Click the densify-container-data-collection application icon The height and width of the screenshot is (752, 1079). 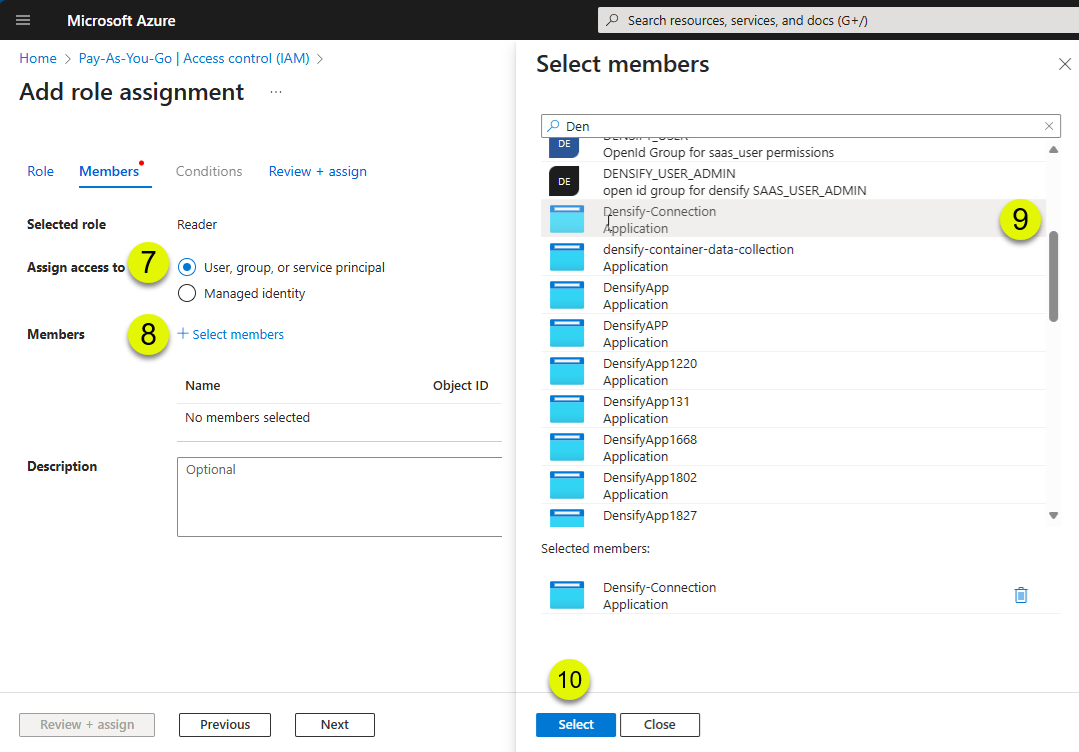point(567,257)
